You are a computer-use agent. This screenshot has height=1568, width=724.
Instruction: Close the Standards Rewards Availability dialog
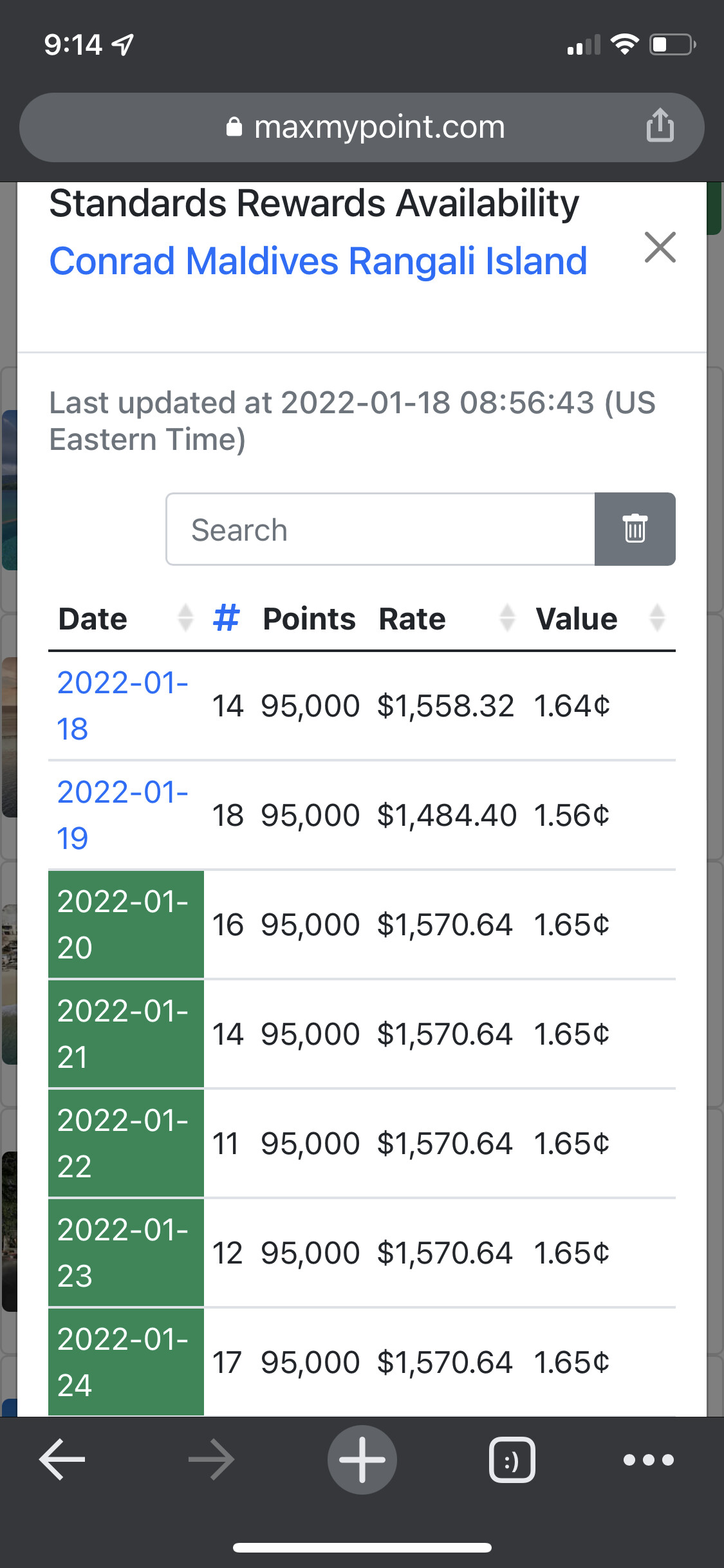[x=660, y=247]
